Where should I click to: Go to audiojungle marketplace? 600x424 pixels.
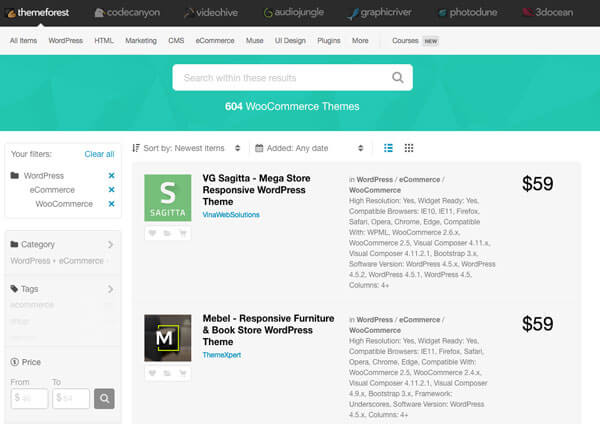pyautogui.click(x=293, y=13)
